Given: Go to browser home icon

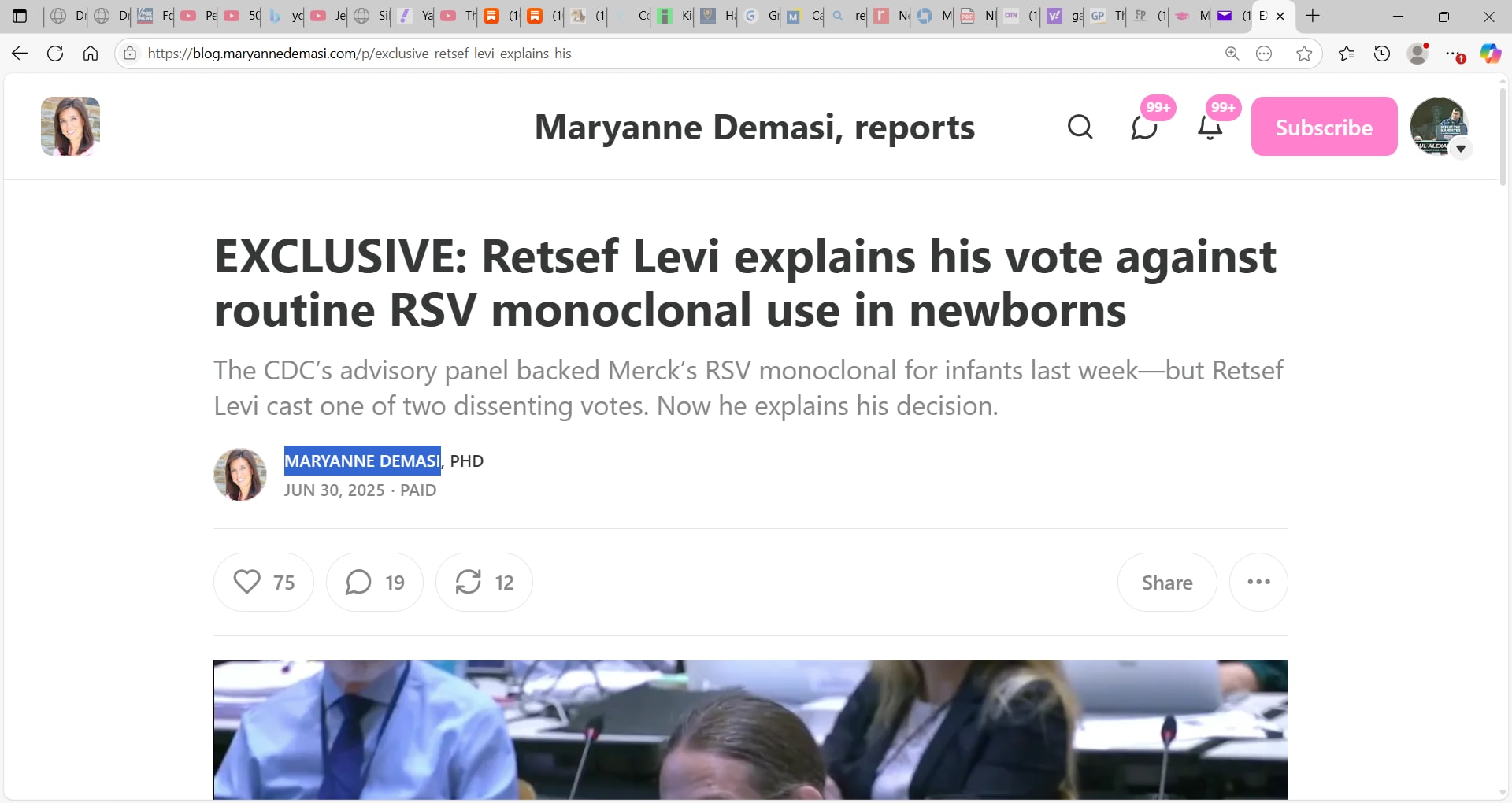Looking at the screenshot, I should pyautogui.click(x=91, y=54).
